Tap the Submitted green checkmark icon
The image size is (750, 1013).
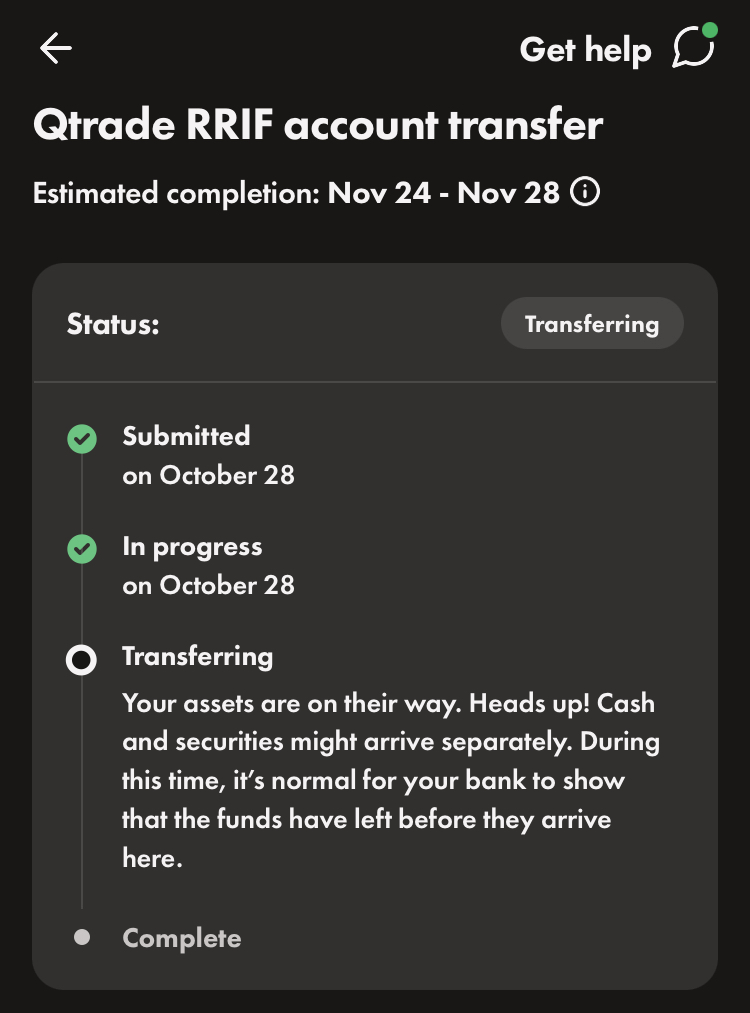click(82, 439)
